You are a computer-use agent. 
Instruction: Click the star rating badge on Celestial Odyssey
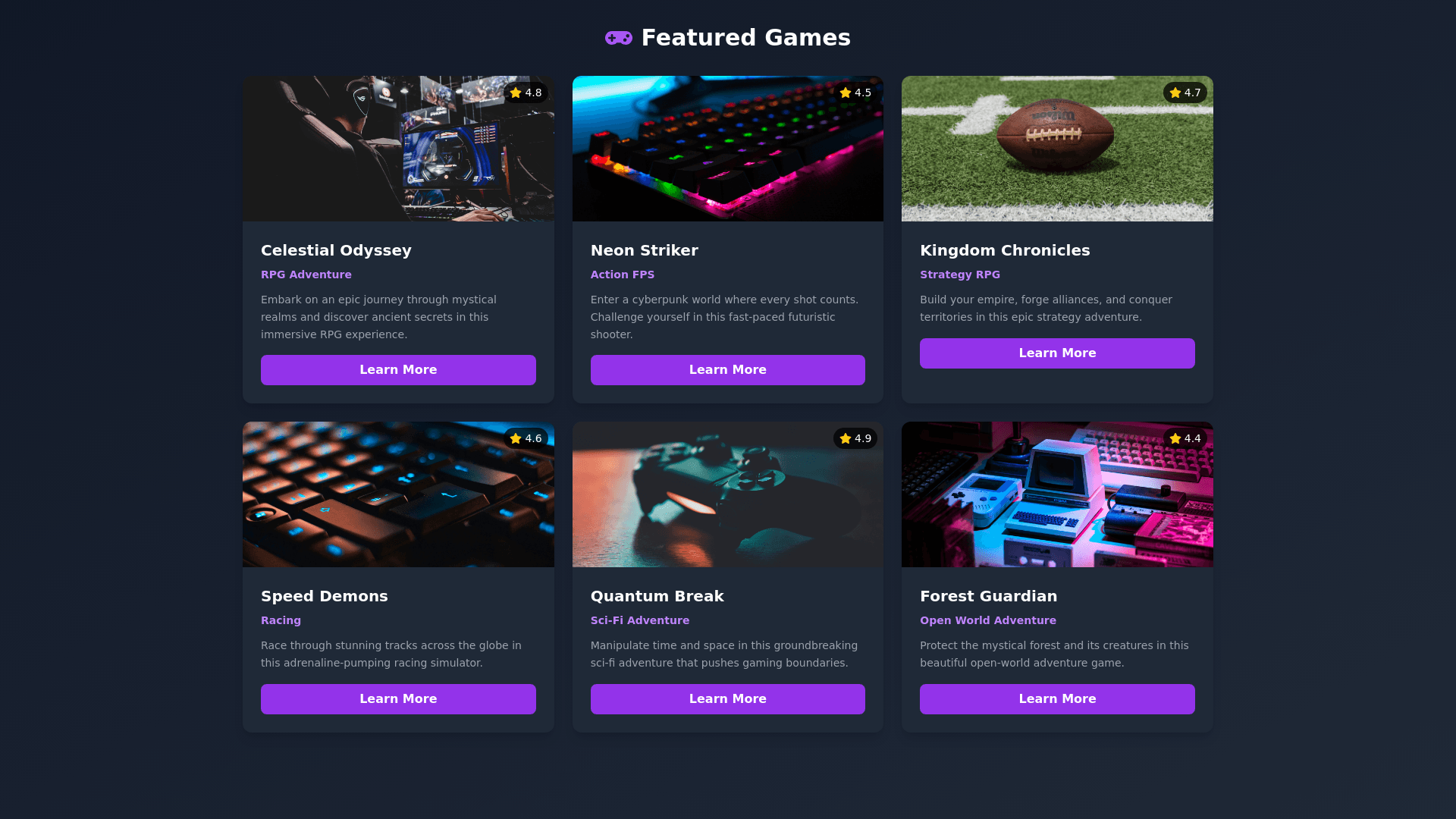pos(526,93)
